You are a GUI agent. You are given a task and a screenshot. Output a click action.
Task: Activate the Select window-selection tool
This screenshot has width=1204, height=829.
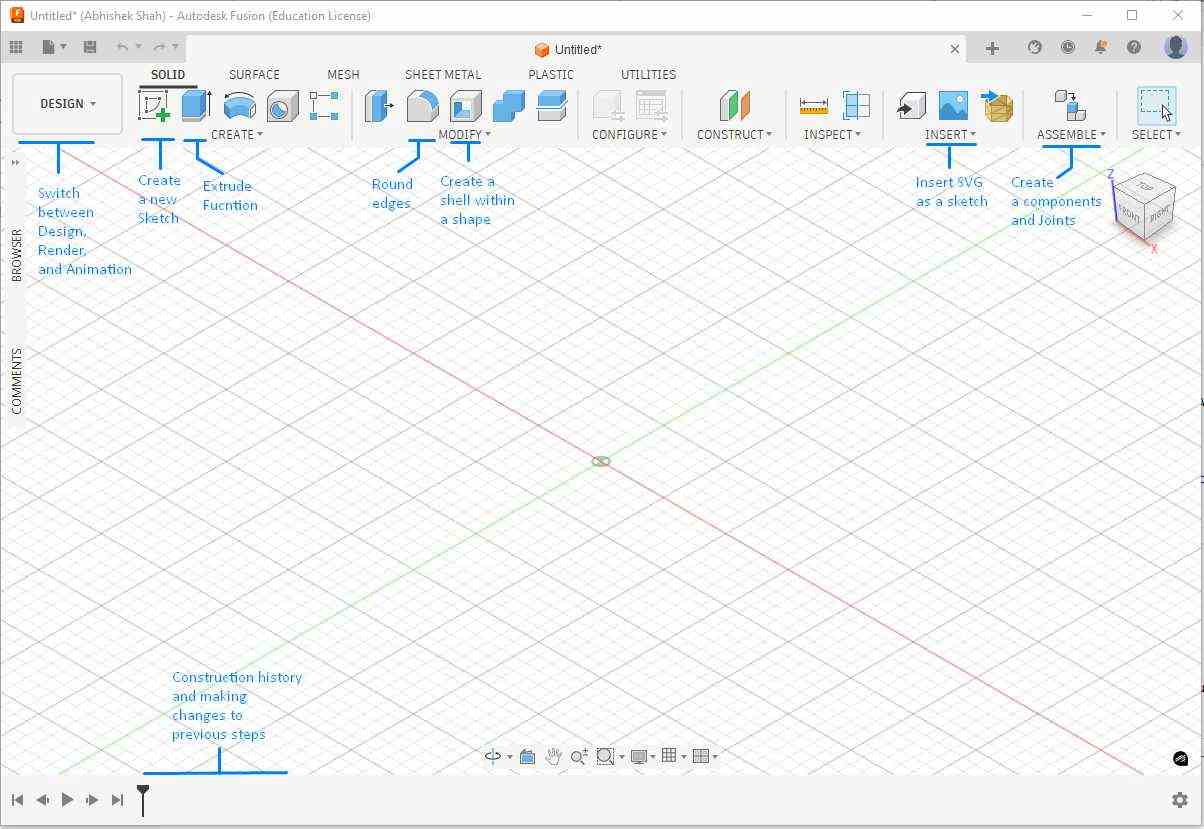pyautogui.click(x=1156, y=105)
